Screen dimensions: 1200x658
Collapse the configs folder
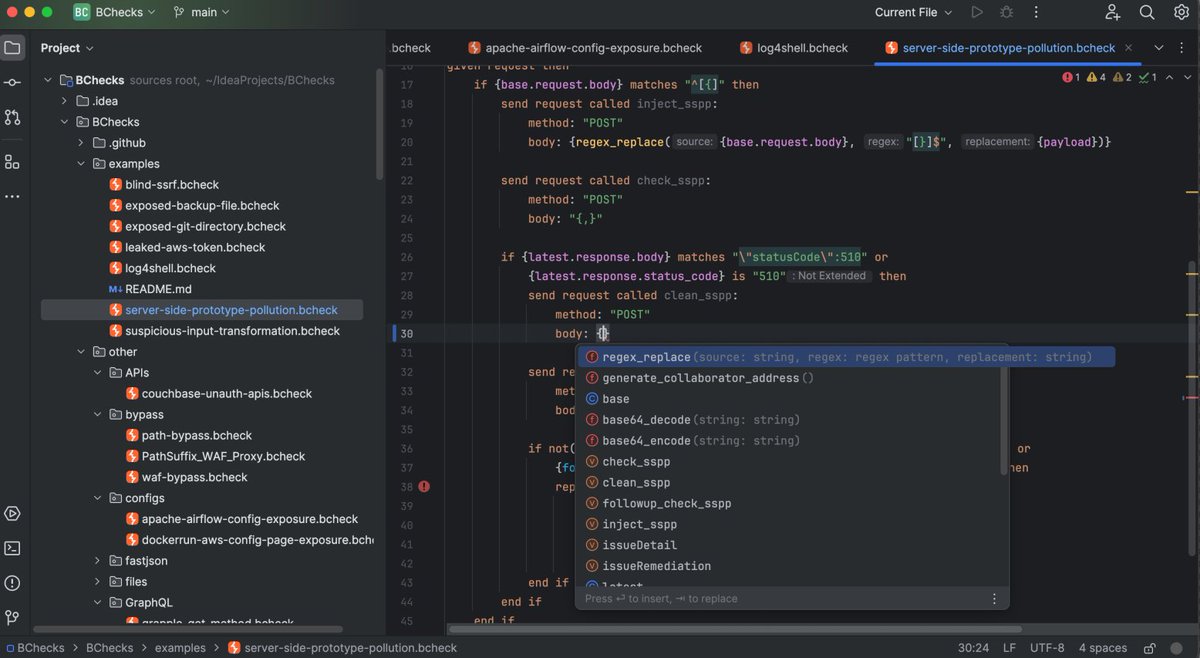click(x=98, y=498)
